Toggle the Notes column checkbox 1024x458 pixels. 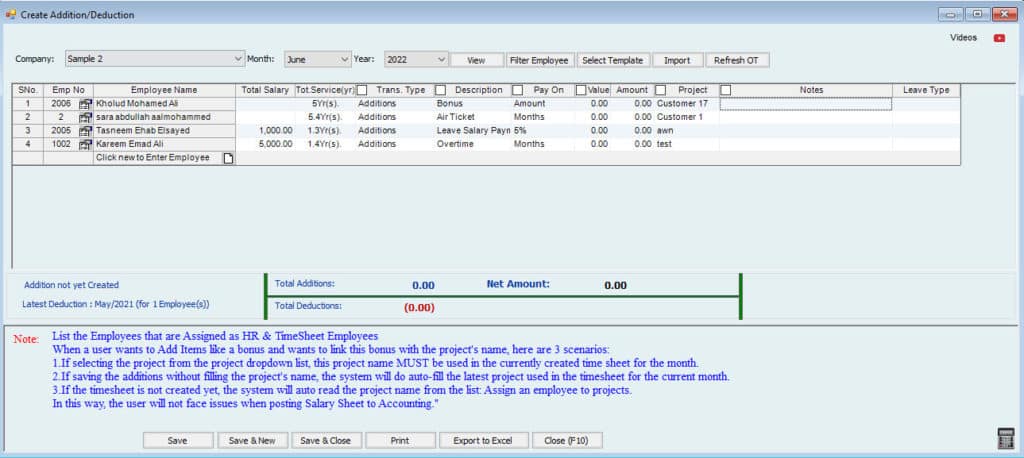click(x=726, y=90)
